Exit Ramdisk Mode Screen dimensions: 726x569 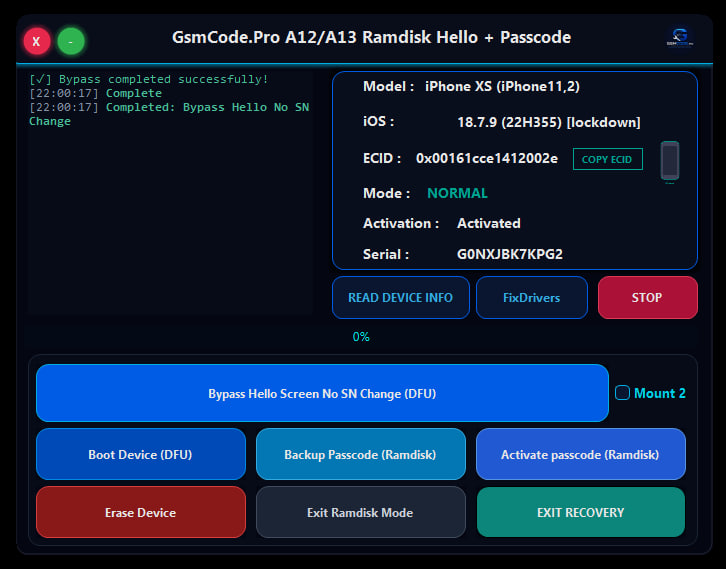pyautogui.click(x=360, y=512)
